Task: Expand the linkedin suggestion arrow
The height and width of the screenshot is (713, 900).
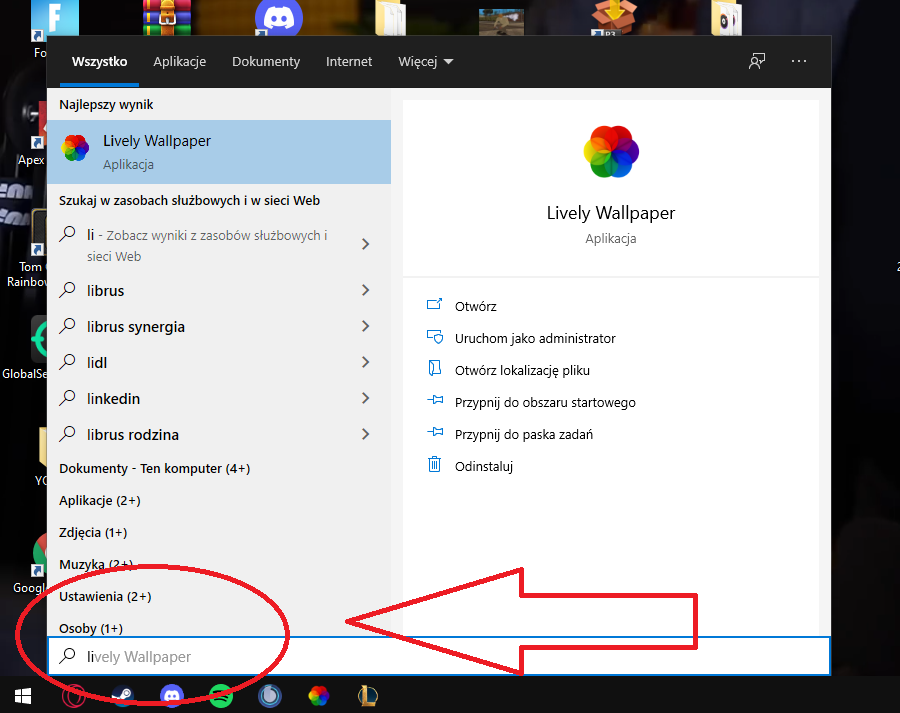Action: coord(366,398)
